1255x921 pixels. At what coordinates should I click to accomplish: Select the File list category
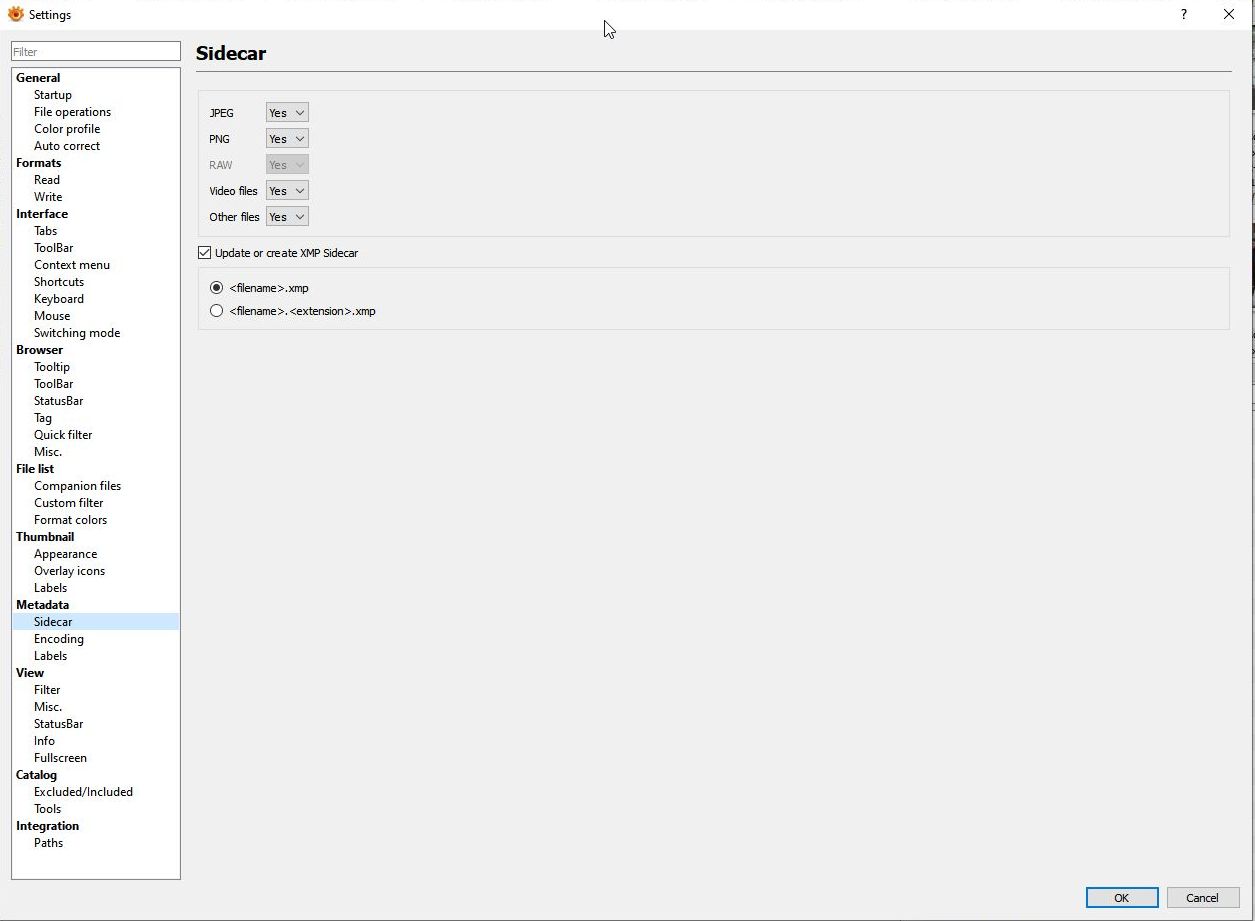[x=35, y=469]
